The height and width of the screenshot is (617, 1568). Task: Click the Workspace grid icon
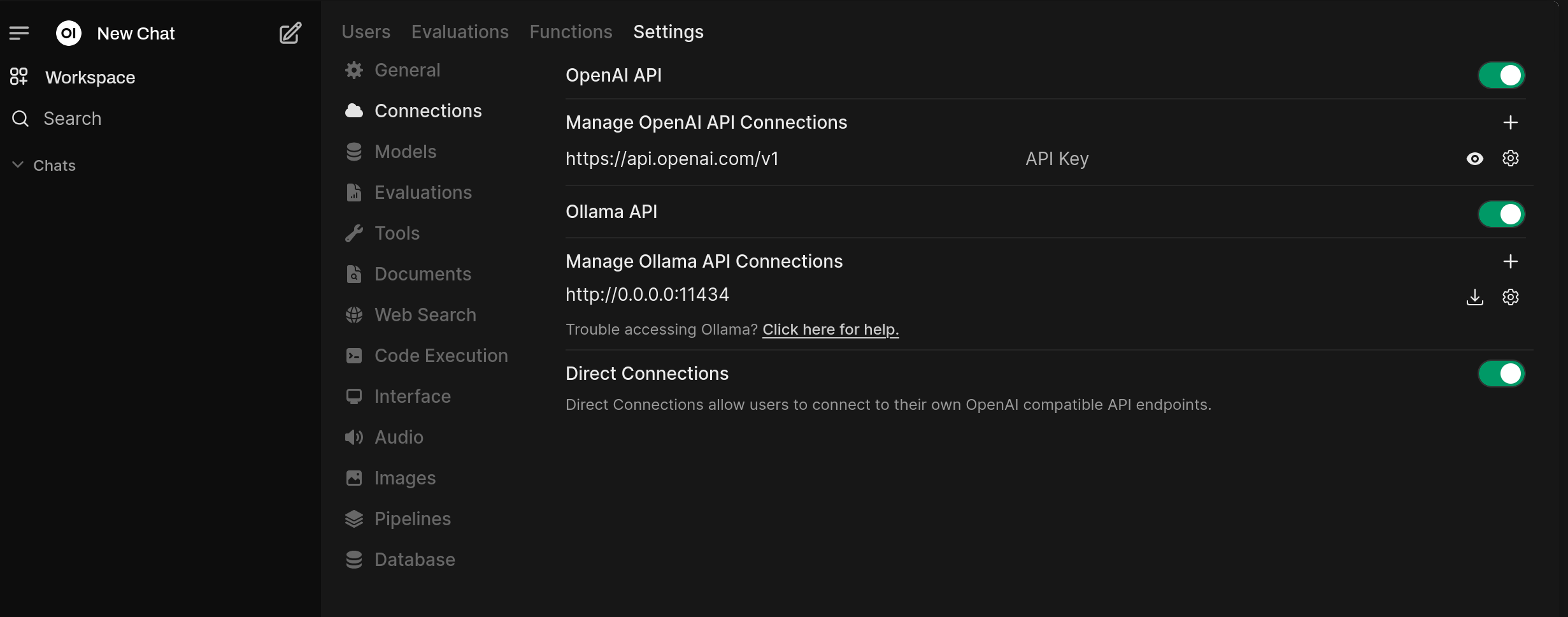click(19, 77)
